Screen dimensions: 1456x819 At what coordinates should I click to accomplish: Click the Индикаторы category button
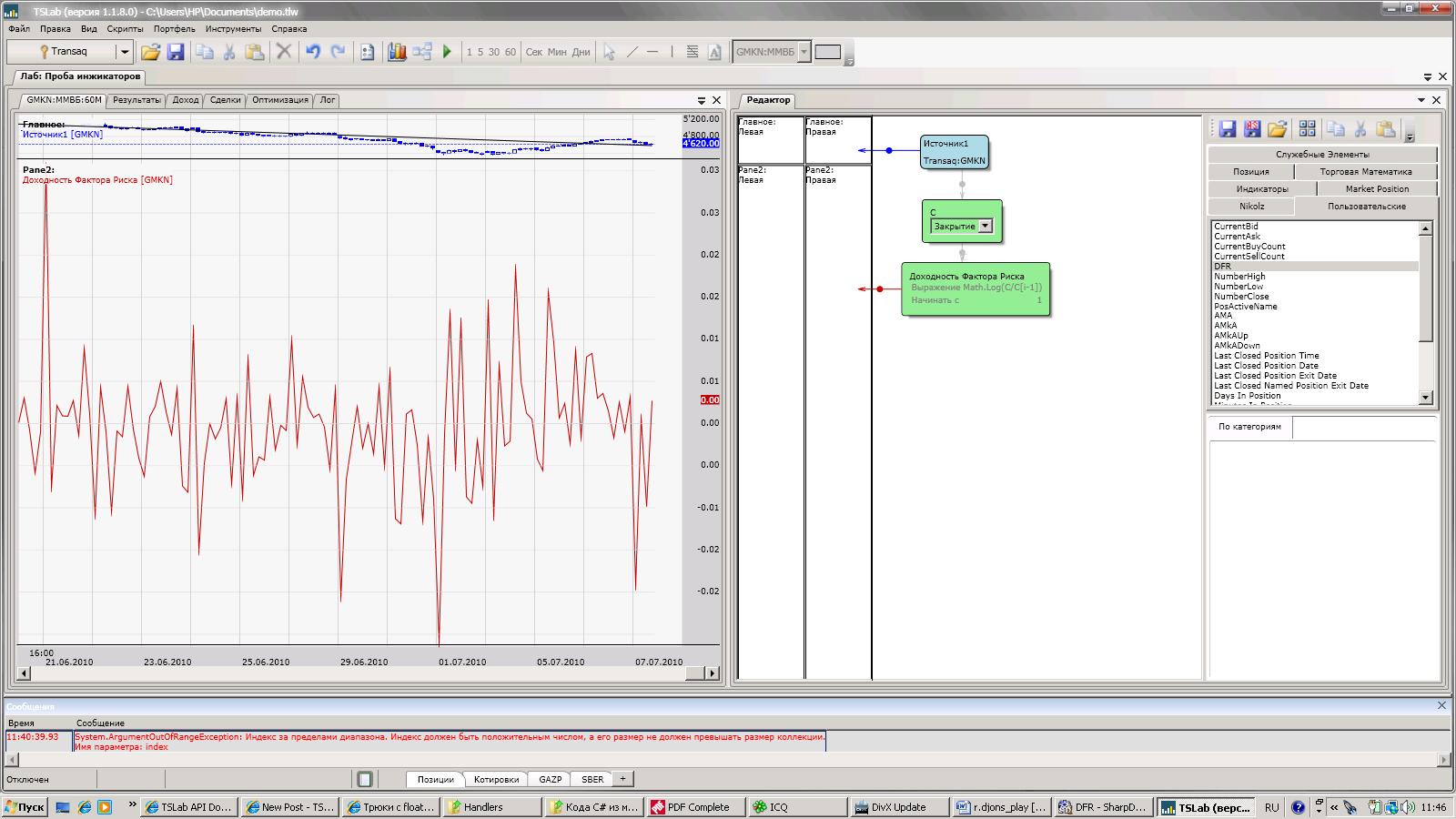pos(1262,189)
